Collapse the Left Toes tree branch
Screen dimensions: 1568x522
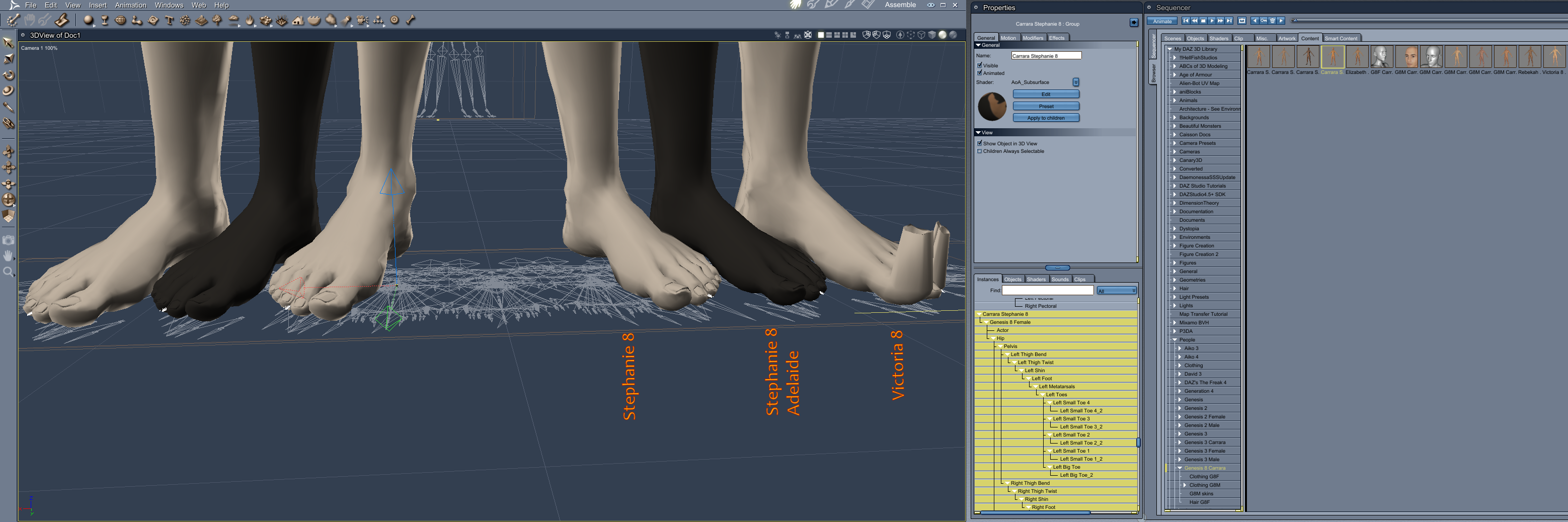[x=1042, y=394]
